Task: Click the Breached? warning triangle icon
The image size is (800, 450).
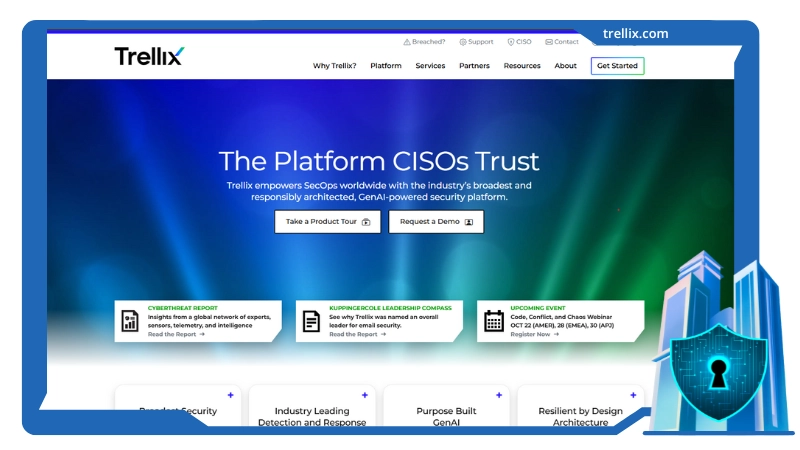Action: (407, 42)
